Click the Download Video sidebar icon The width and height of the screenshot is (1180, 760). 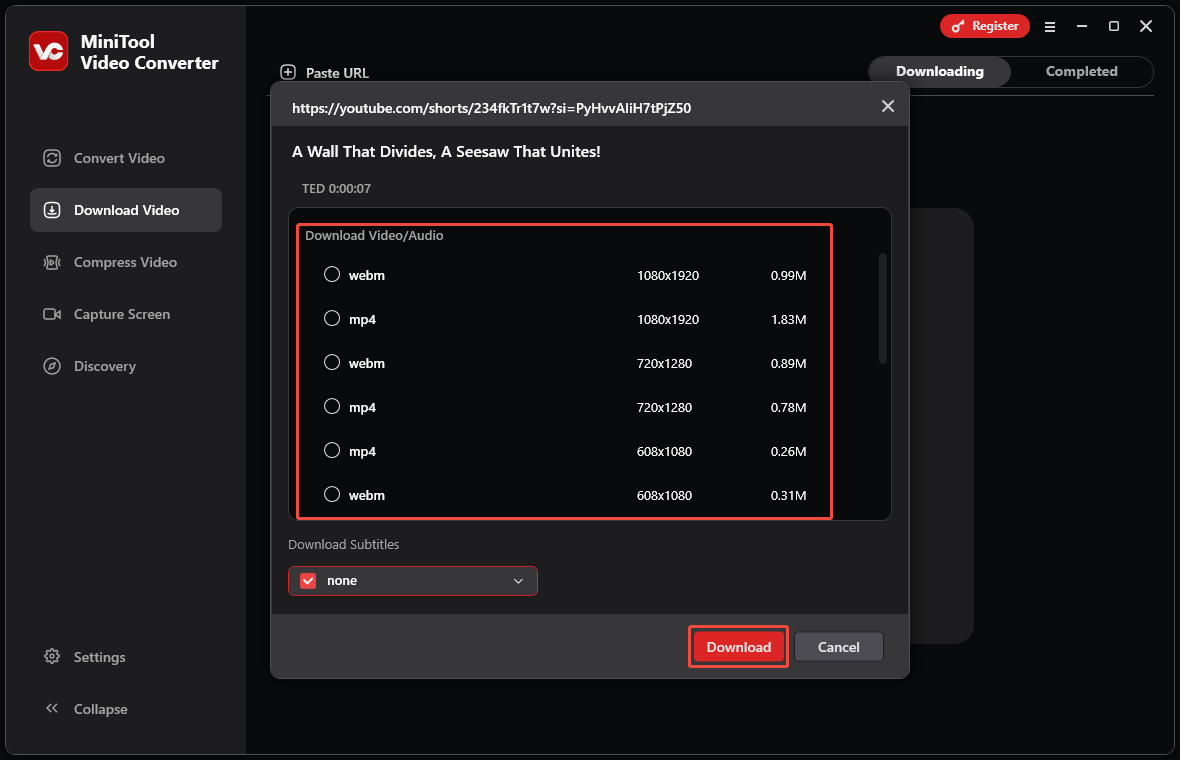[52, 210]
